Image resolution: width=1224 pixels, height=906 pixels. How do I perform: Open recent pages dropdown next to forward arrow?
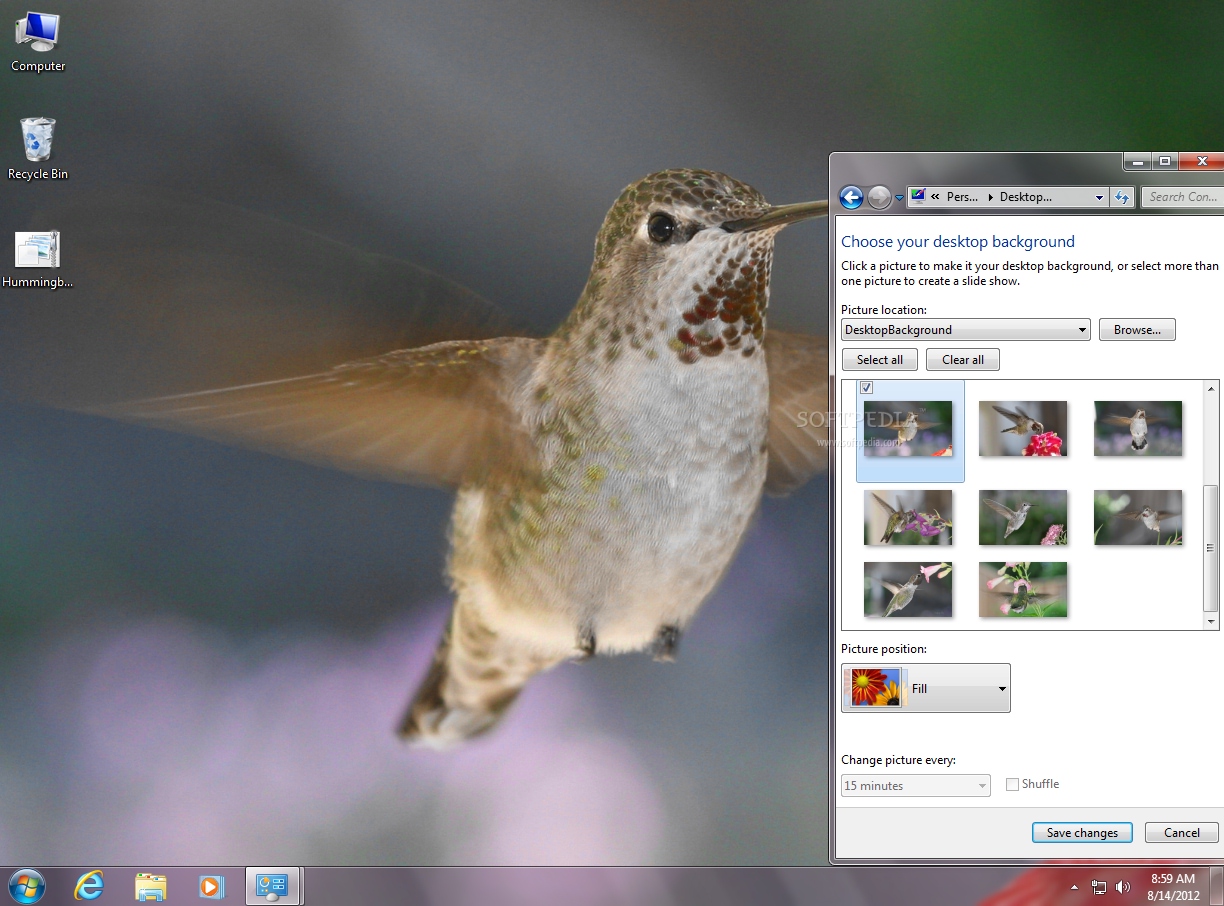click(x=899, y=198)
